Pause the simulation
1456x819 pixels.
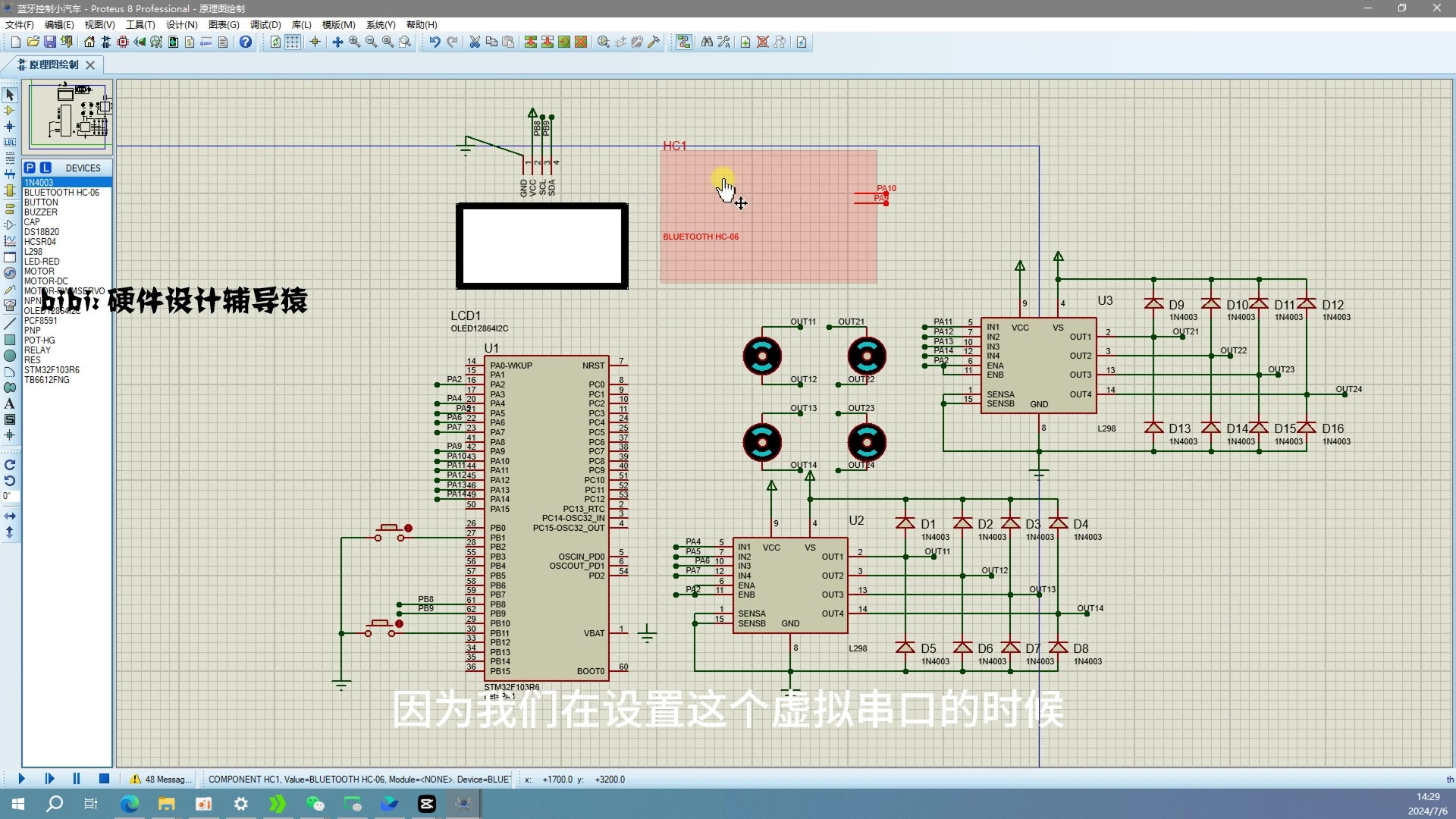pos(76,779)
